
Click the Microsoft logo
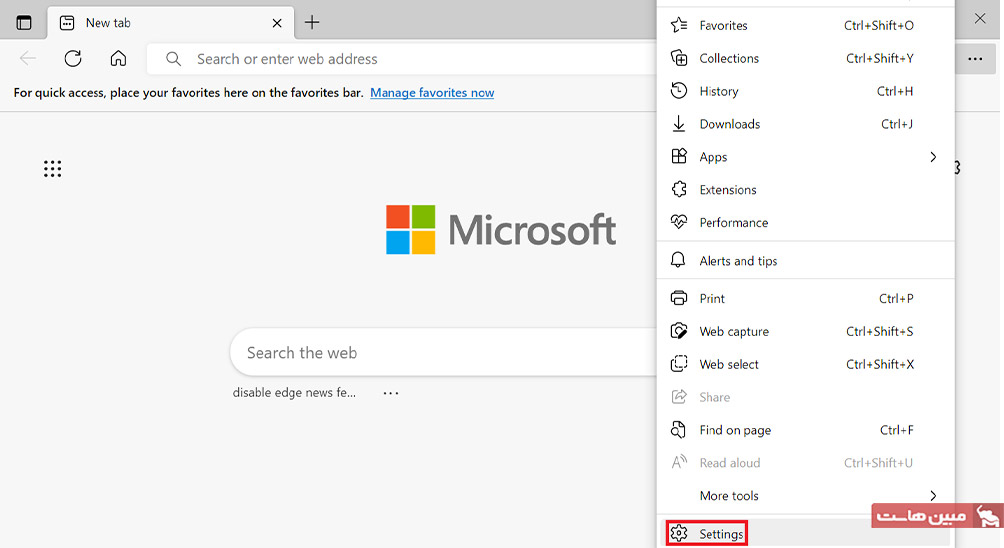[501, 230]
